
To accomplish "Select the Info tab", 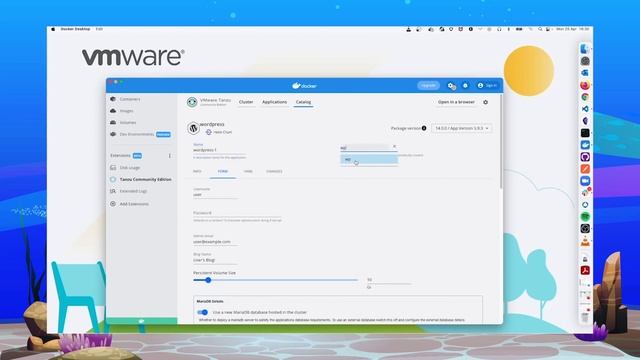I will (197, 171).
